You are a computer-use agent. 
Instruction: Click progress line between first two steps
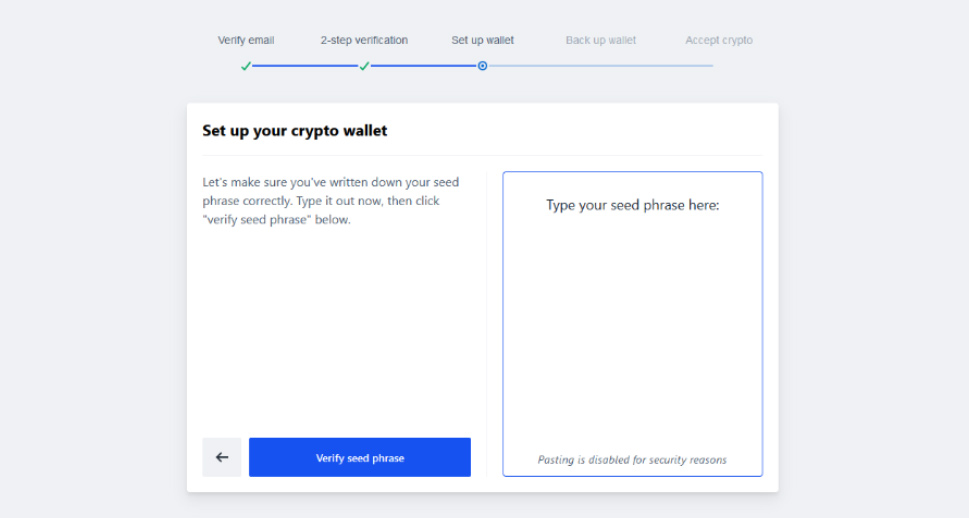[x=305, y=66]
